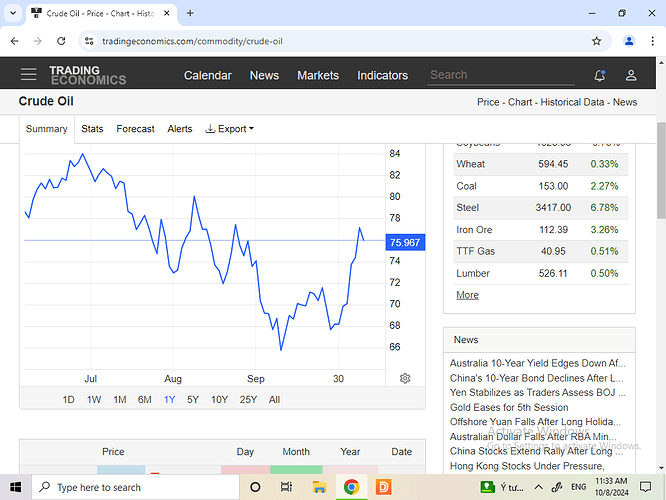Click the More commodities link
666x500 pixels.
coord(467,295)
